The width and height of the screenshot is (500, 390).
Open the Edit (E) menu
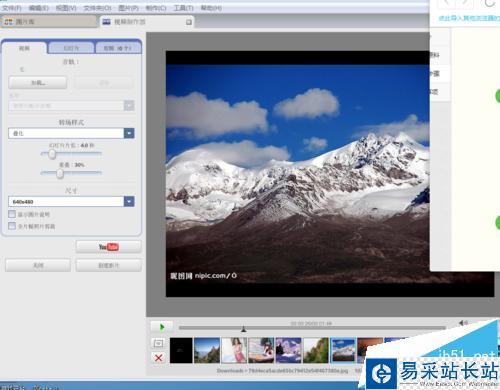point(38,7)
